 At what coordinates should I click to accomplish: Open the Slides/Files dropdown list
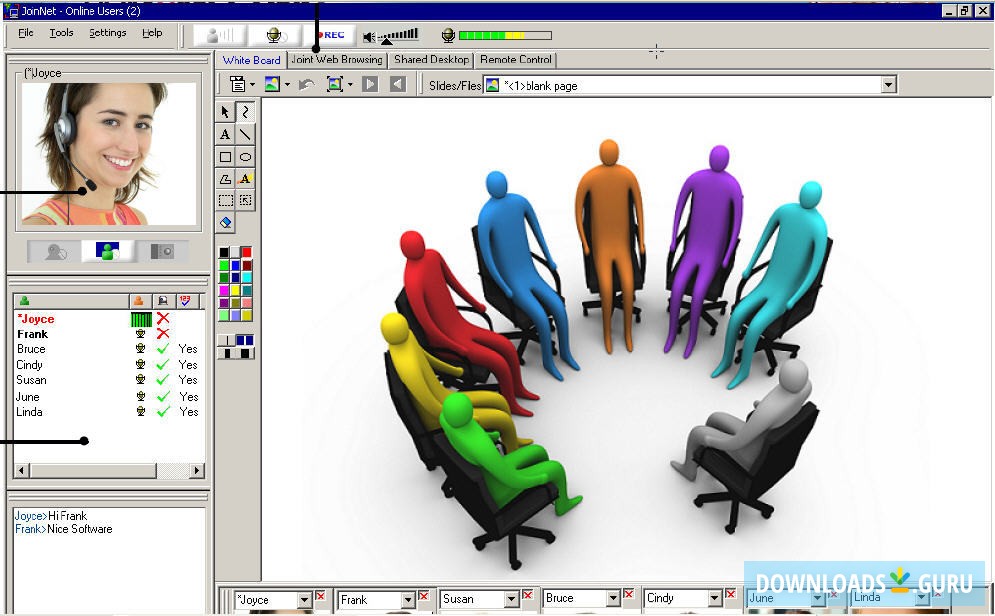click(x=888, y=84)
